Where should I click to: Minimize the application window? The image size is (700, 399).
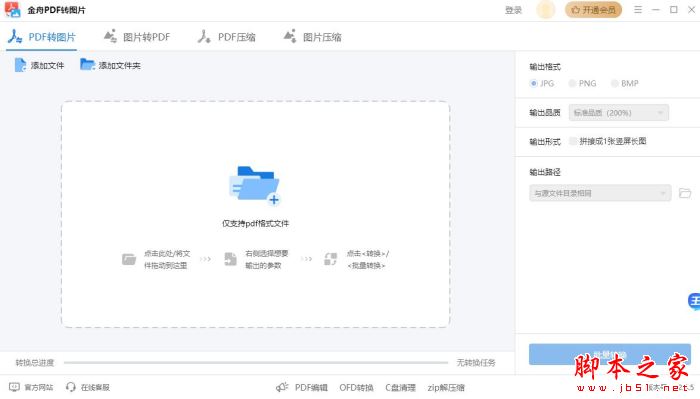click(x=656, y=9)
